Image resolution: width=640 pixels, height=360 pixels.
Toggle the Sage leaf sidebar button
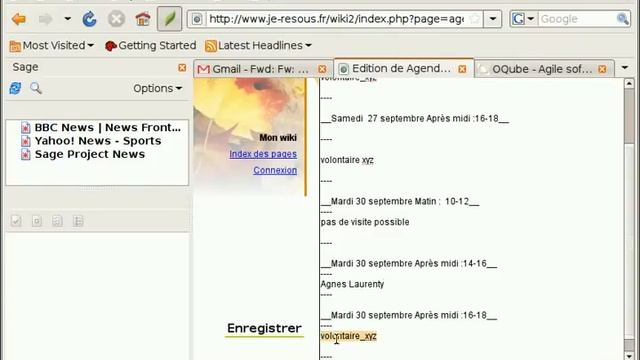[169, 18]
